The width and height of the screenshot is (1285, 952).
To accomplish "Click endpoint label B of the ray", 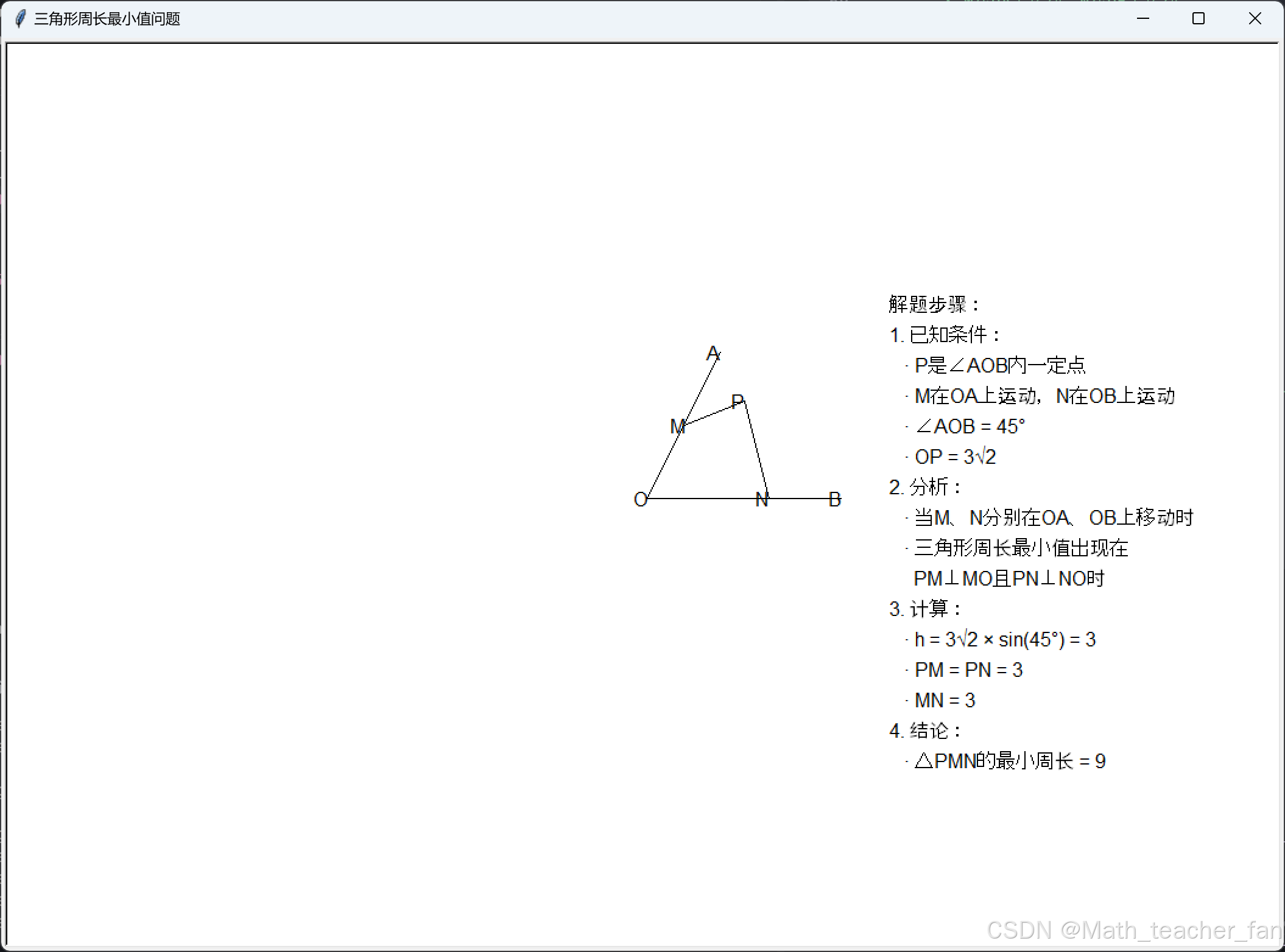I will (835, 500).
